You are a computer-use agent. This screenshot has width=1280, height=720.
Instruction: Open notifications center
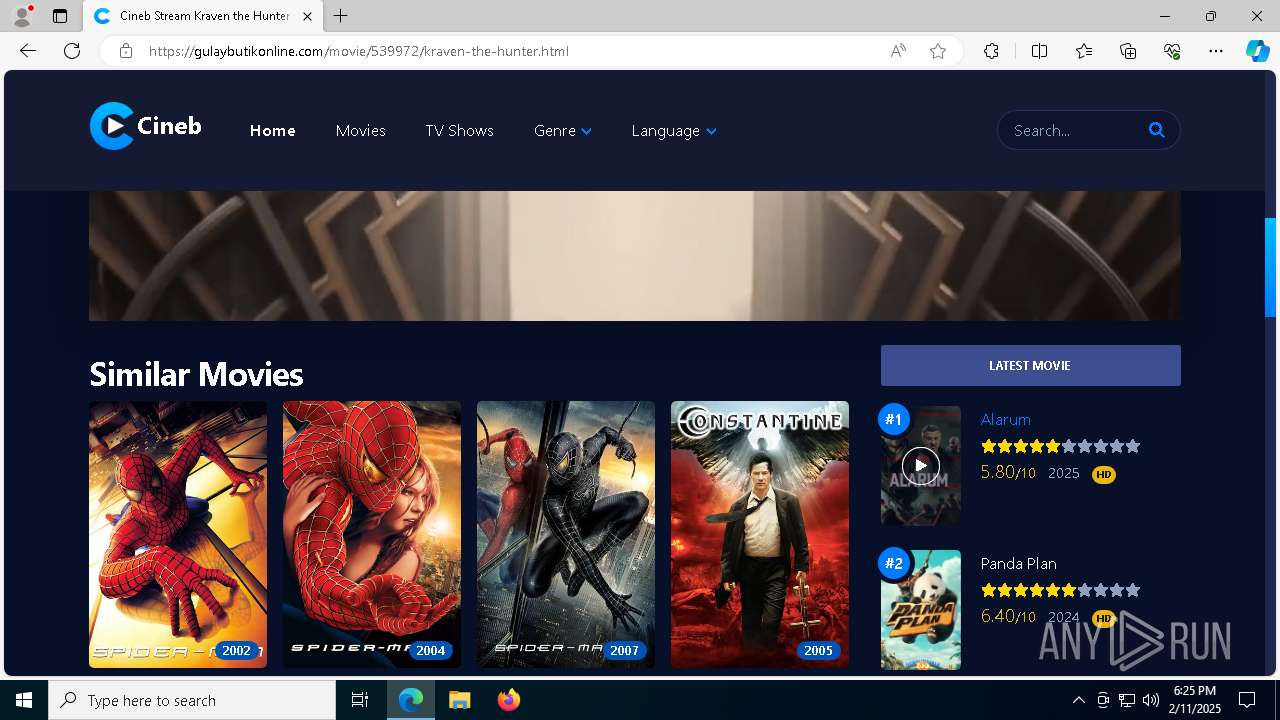pyautogui.click(x=1247, y=700)
